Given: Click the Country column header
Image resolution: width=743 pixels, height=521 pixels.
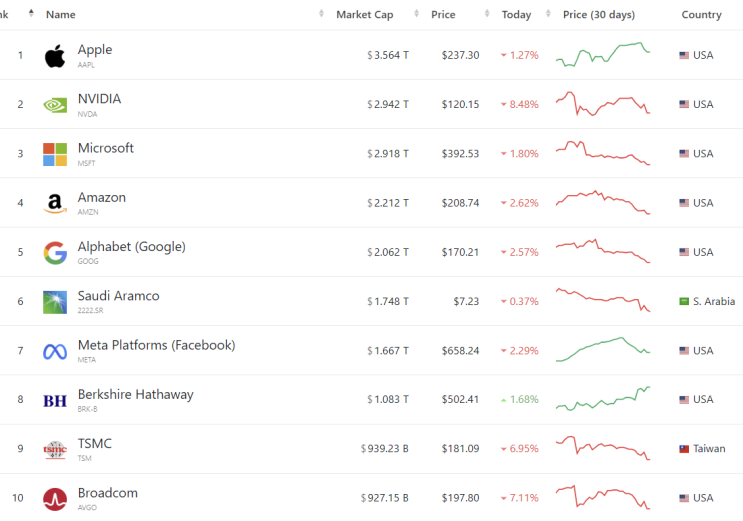Looking at the screenshot, I should tap(701, 15).
